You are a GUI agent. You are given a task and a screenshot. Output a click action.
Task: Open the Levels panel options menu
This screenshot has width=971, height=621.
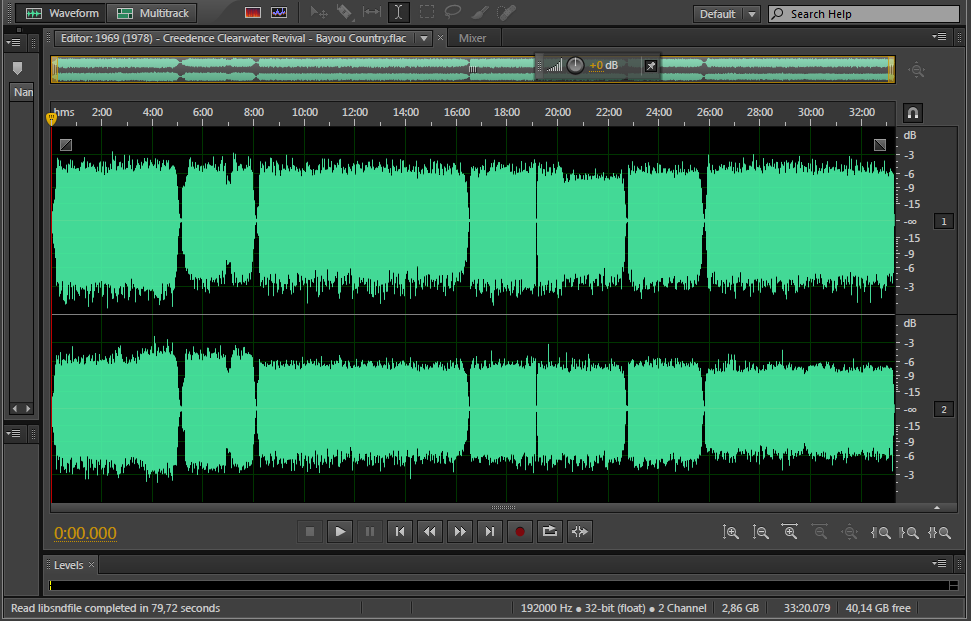point(939,563)
